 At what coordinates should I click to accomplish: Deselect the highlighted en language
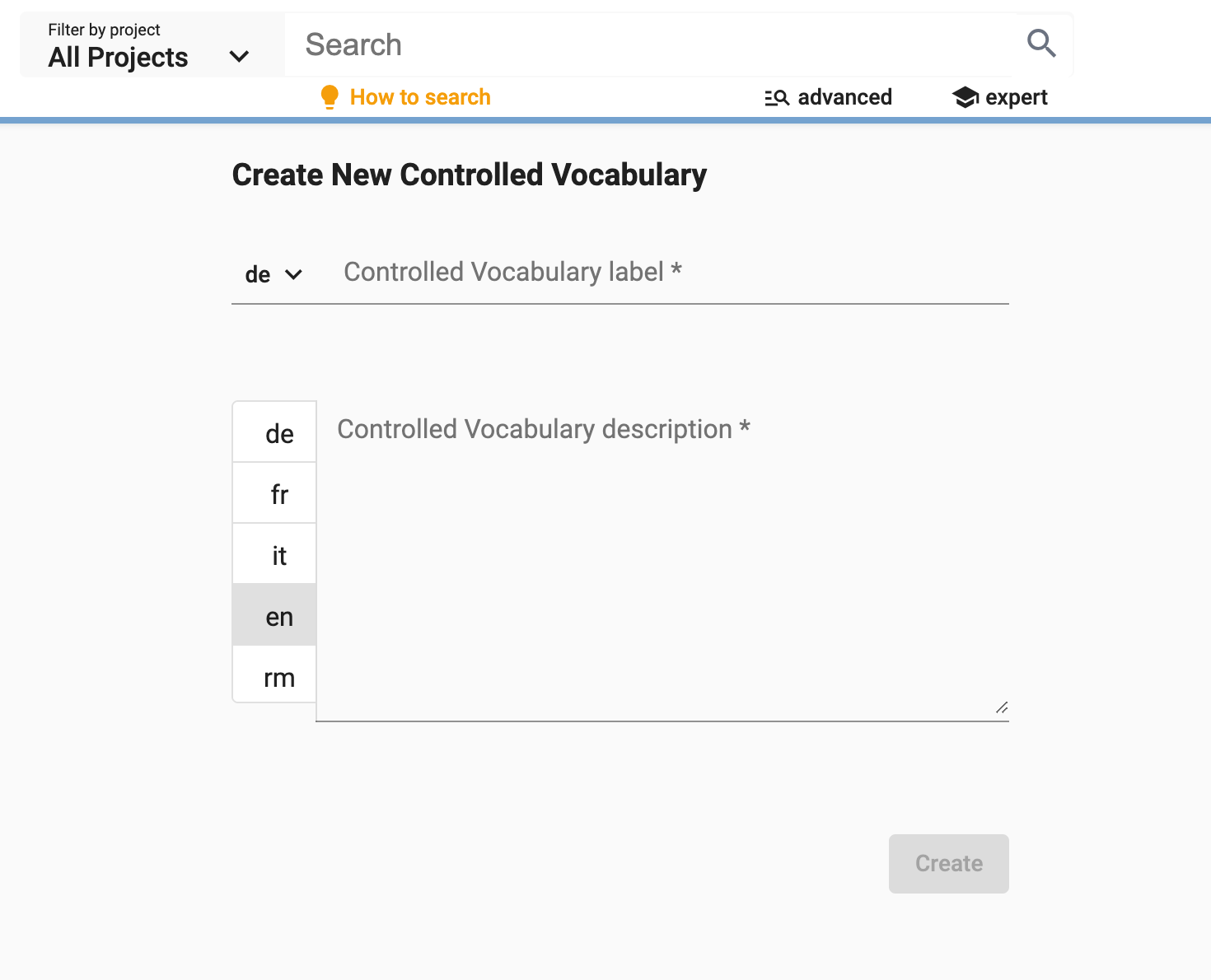[274, 614]
